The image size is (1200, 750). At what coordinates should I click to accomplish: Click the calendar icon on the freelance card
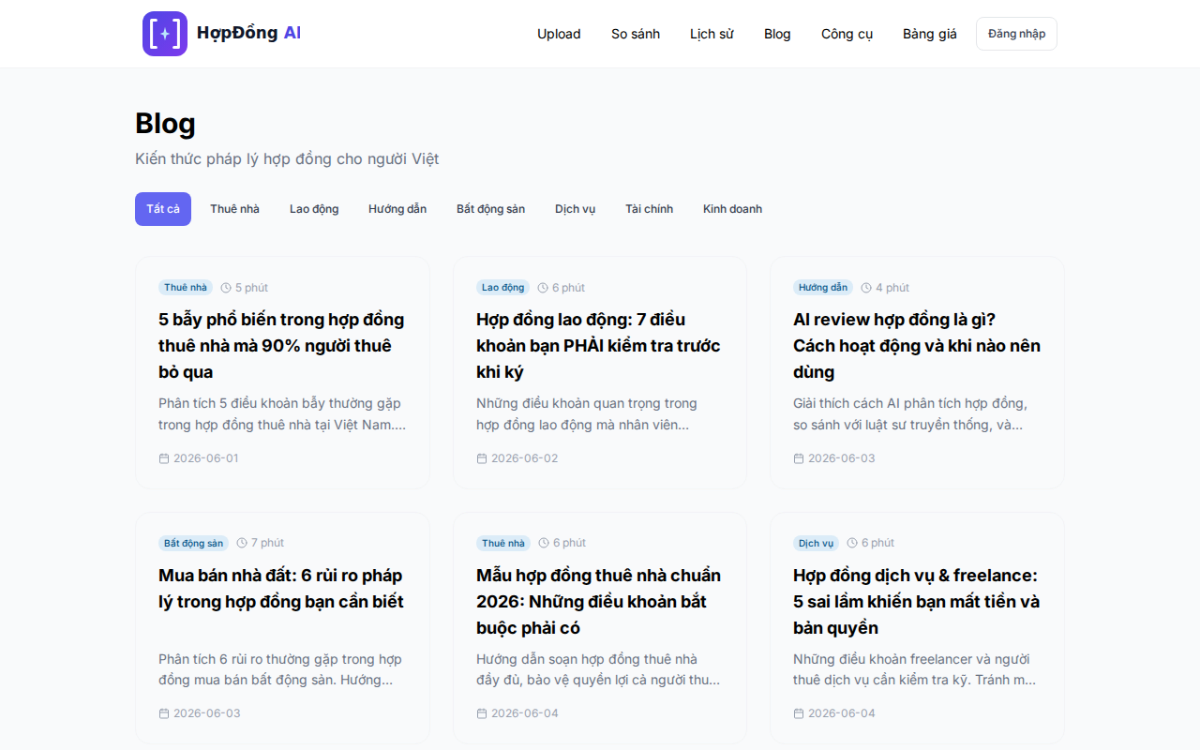(798, 714)
